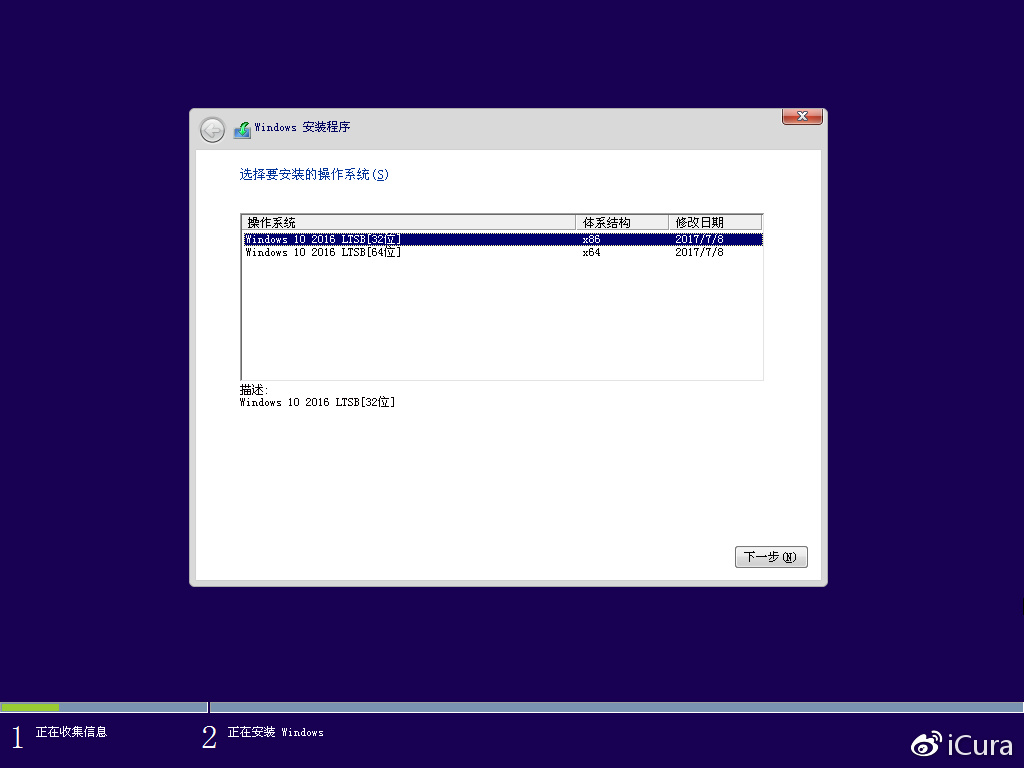Select Windows 10 2016 LTSB[64位] row
1024x768 pixels.
[503, 252]
